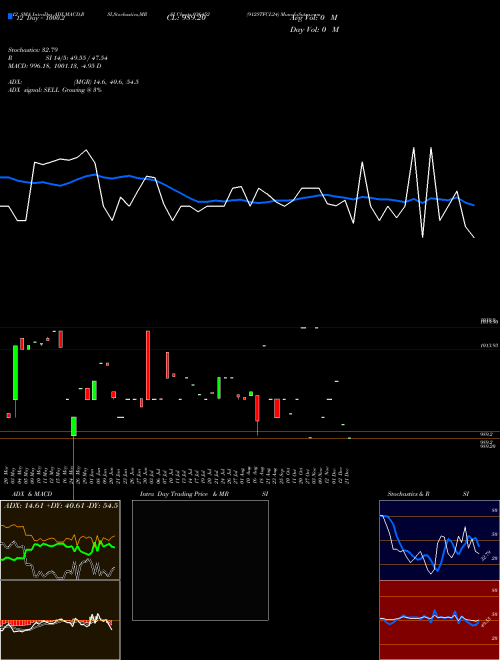Screen dimensions: 500x660
Task: Click inside the empty Intra Day Trading chart box
Action: [x=200, y=560]
